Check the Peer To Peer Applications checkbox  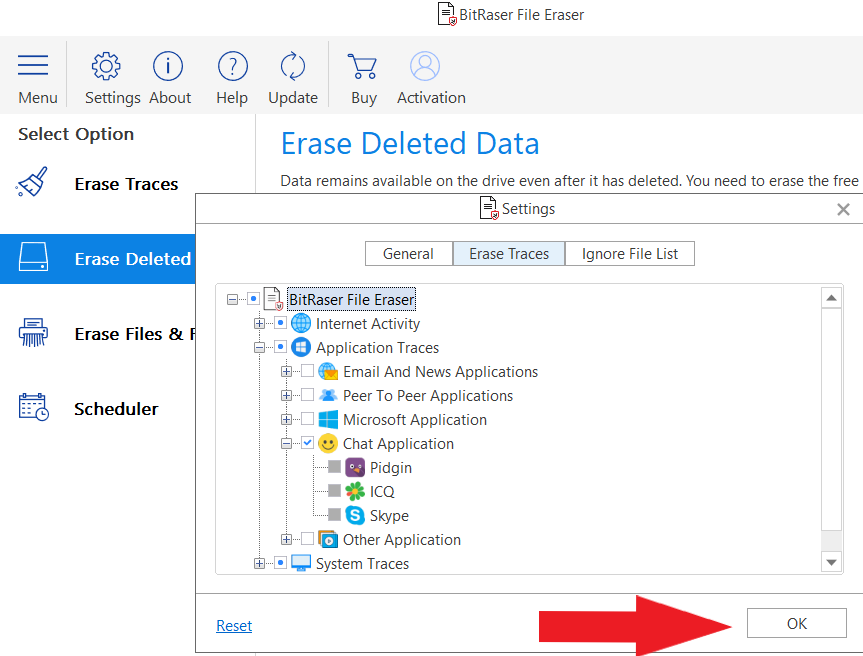pos(307,395)
